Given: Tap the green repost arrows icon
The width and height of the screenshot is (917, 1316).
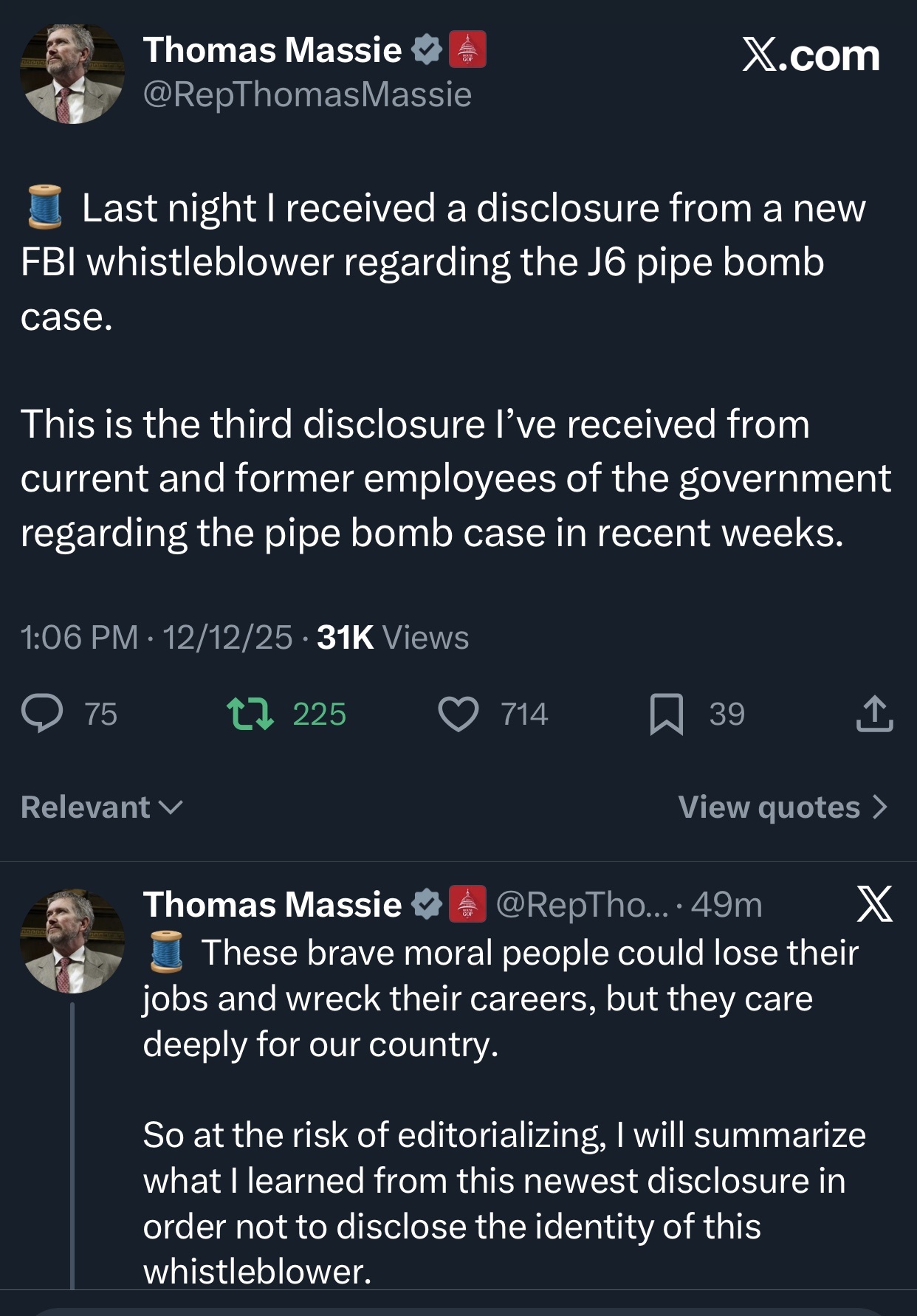Looking at the screenshot, I should pyautogui.click(x=250, y=714).
